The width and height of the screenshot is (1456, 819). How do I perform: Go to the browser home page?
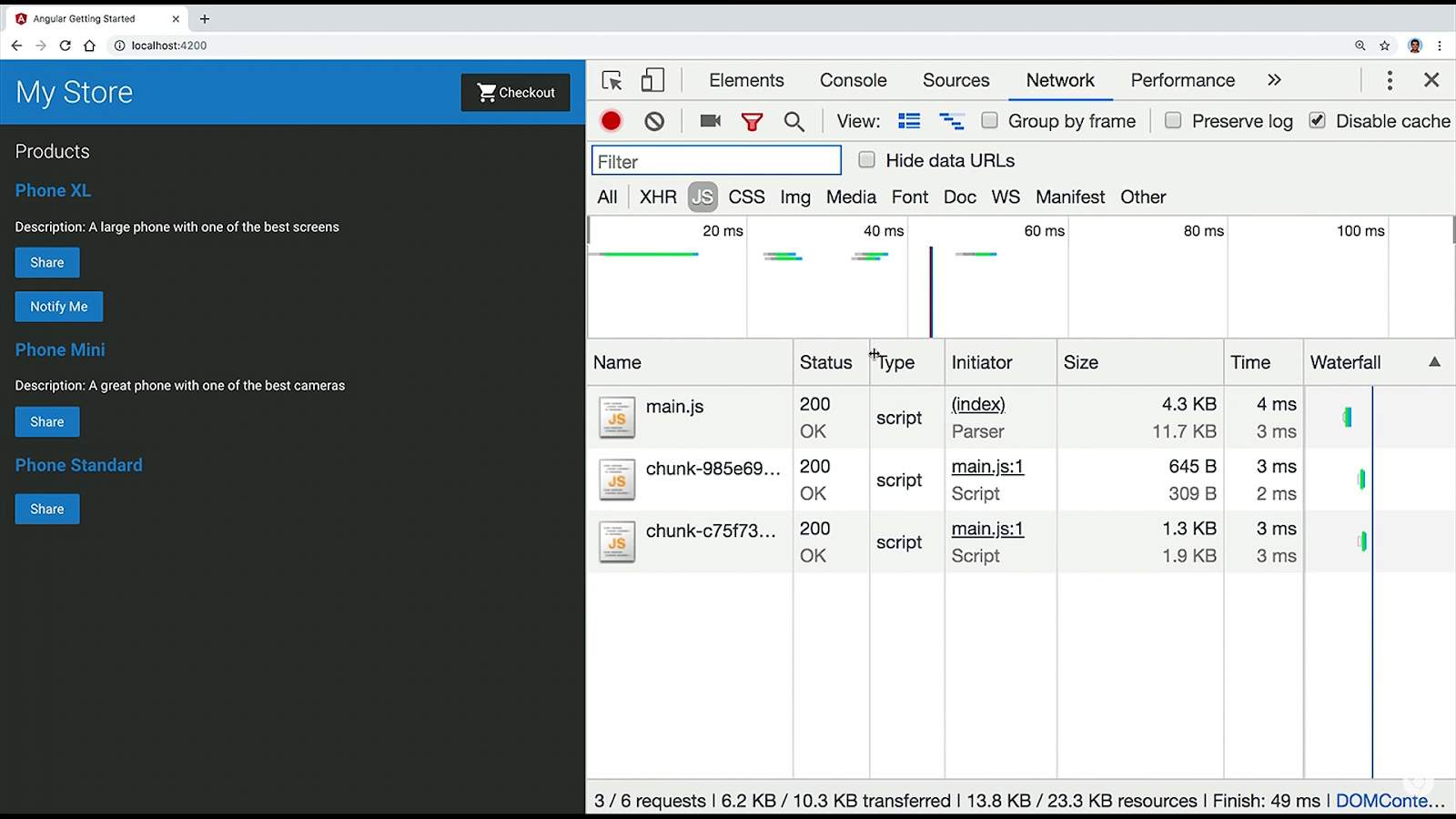click(x=89, y=45)
